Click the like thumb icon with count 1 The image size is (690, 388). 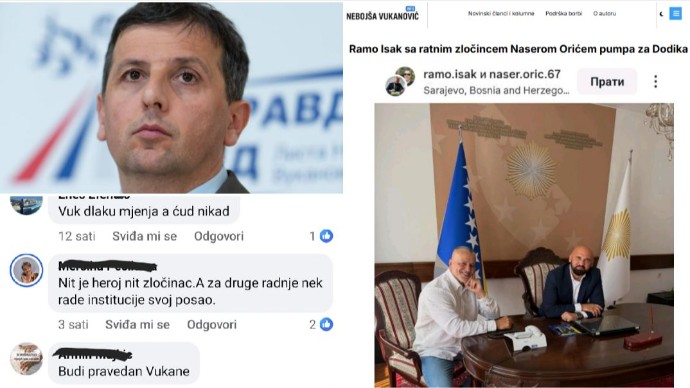pos(326,236)
